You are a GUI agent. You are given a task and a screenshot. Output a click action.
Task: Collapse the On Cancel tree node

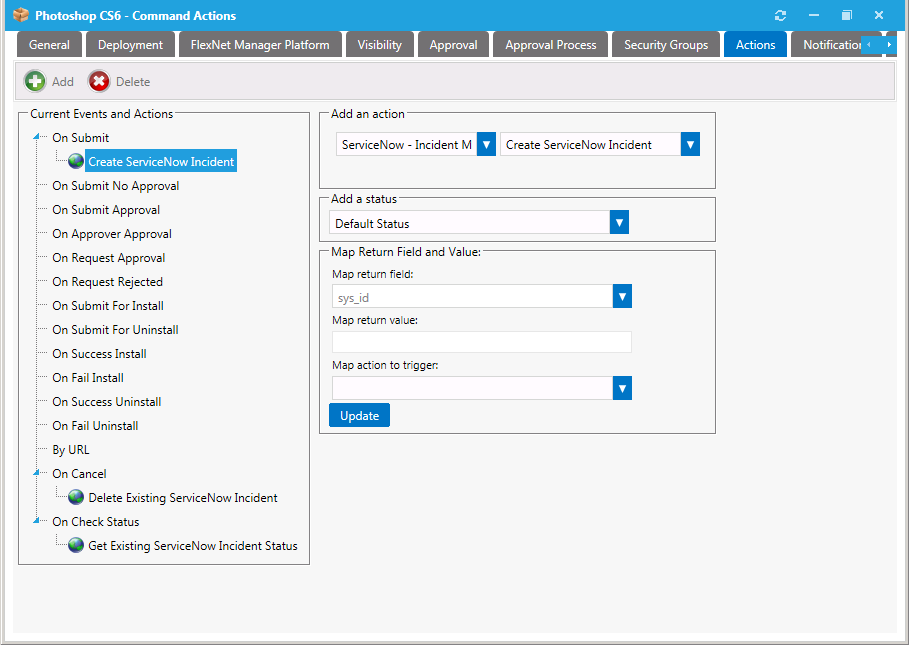tap(35, 473)
